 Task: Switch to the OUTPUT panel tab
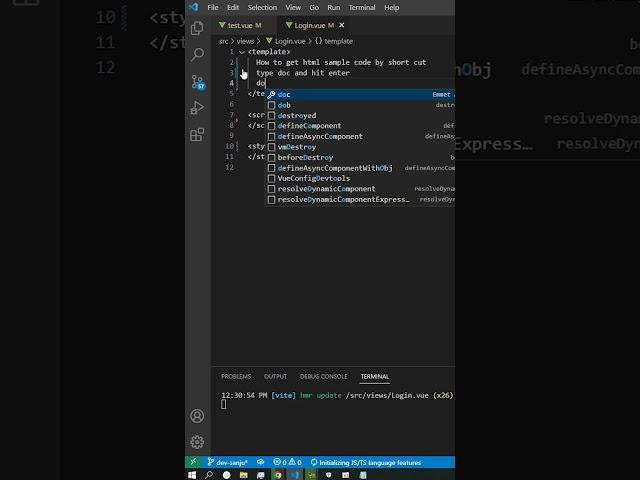pyautogui.click(x=275, y=376)
